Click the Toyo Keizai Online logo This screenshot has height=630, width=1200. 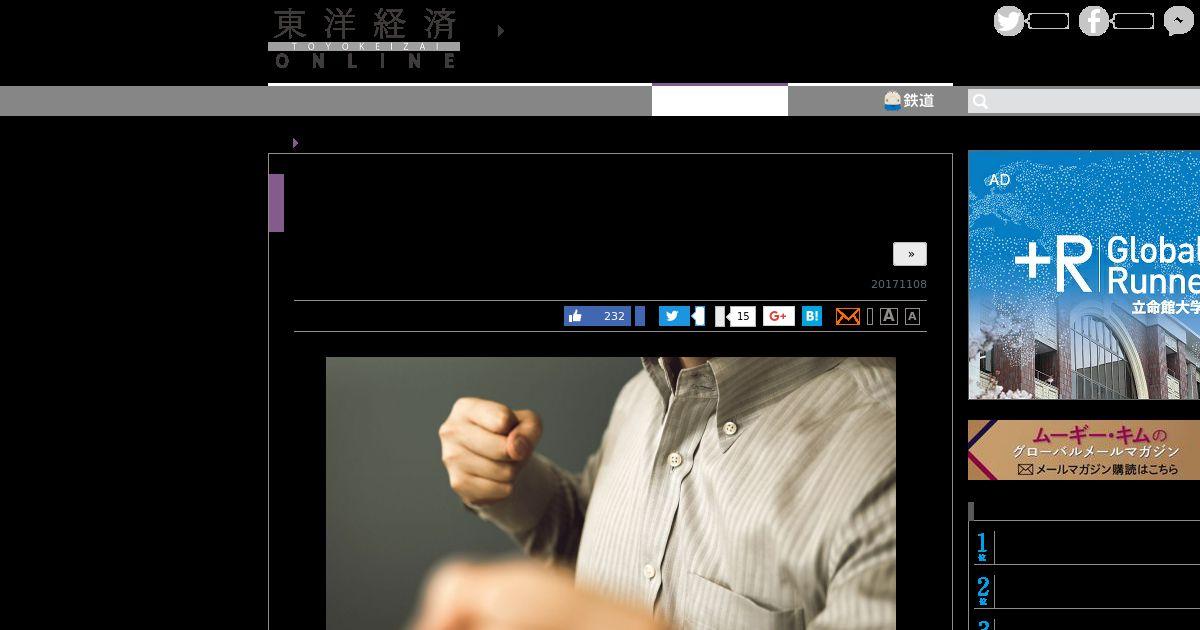point(364,39)
